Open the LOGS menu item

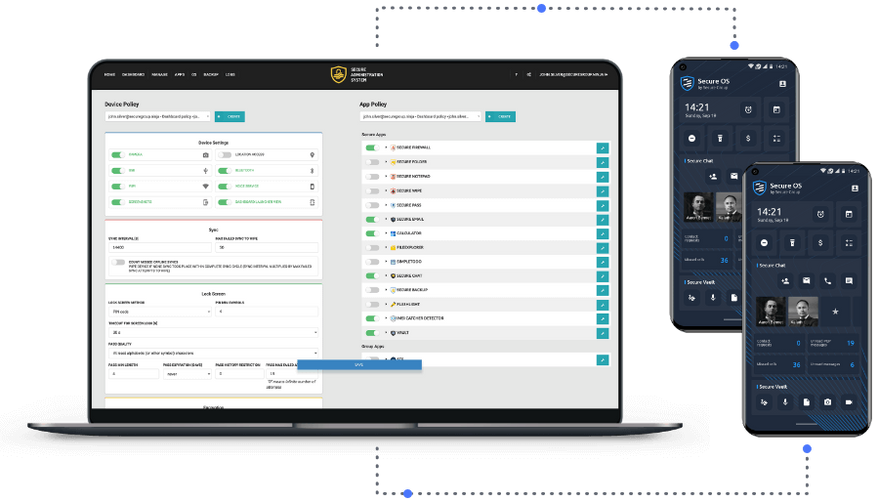pos(230,74)
